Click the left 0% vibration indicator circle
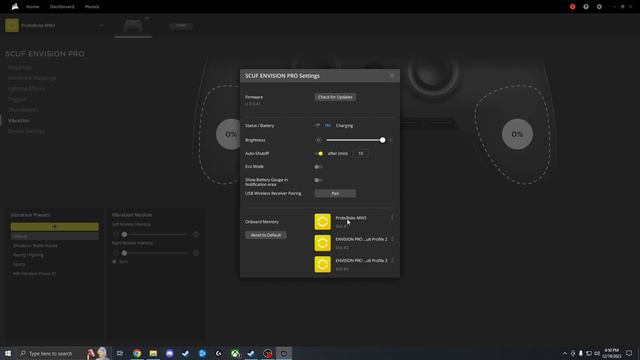Screen dimensions: 640x360 [x=231, y=134]
